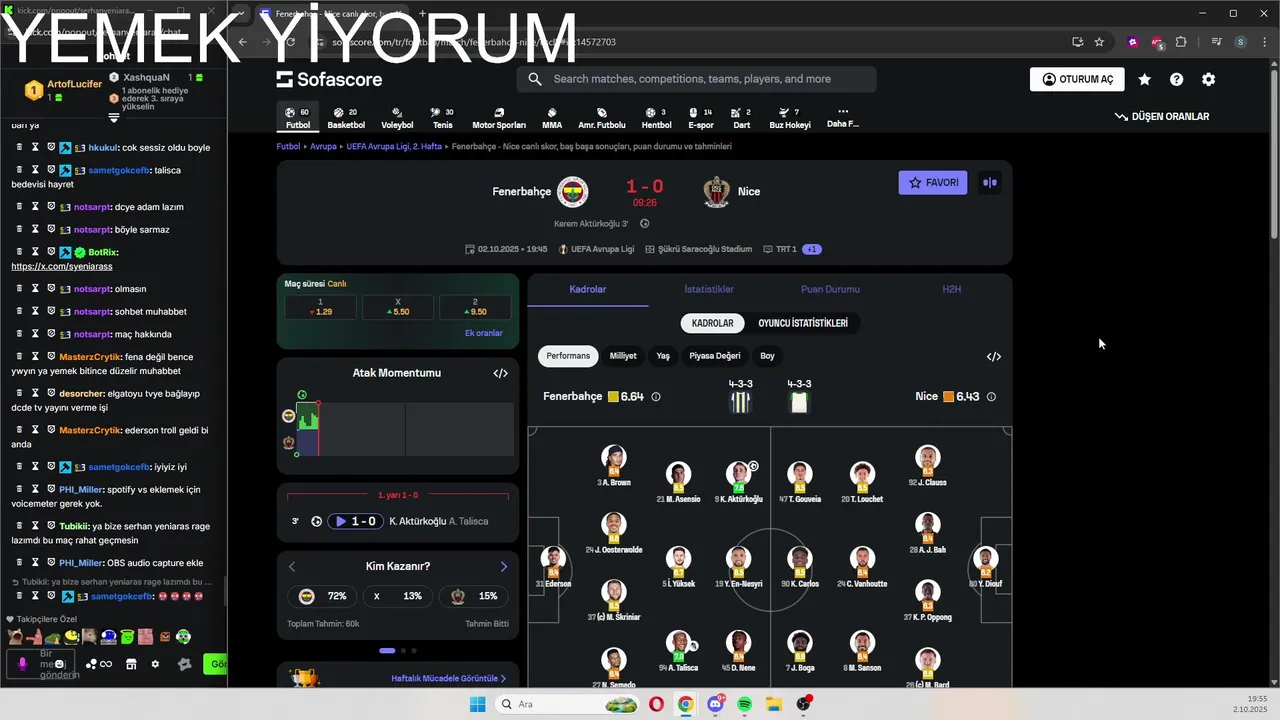This screenshot has height=720, width=1280.
Task: Click the info icon beside Nice 6.43 rating
Action: coord(991,397)
